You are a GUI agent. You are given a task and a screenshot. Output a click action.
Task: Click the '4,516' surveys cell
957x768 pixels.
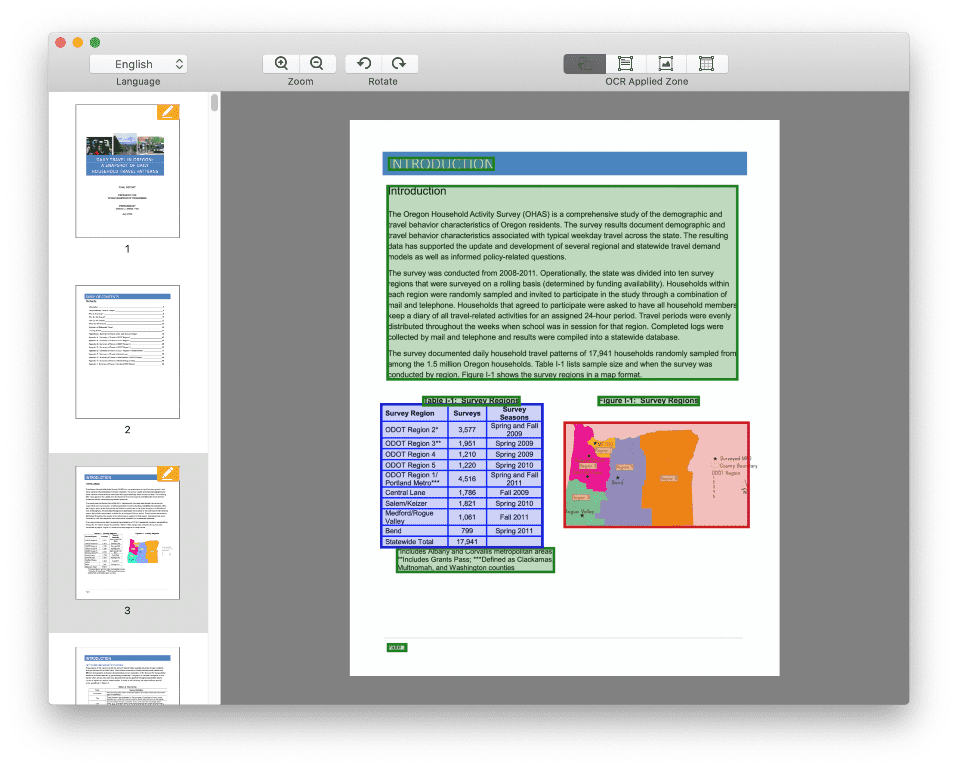click(467, 479)
